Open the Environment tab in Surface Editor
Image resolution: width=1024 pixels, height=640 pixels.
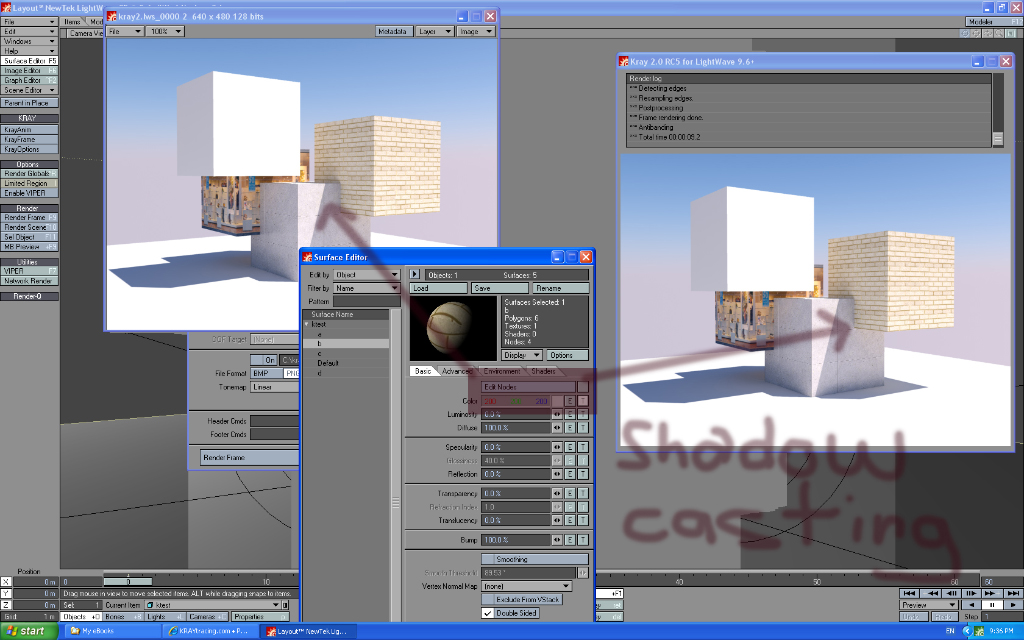(x=502, y=371)
